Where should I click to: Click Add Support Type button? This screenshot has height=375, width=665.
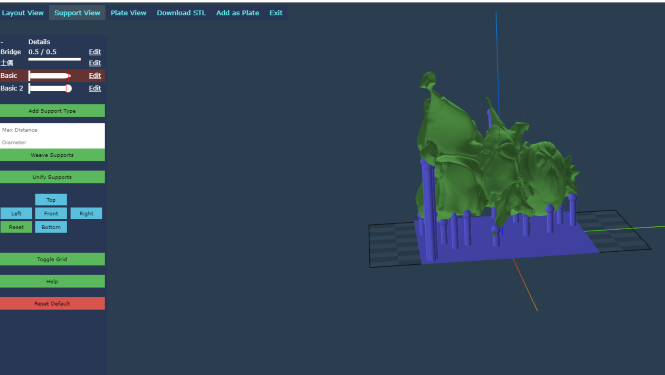[x=53, y=111]
